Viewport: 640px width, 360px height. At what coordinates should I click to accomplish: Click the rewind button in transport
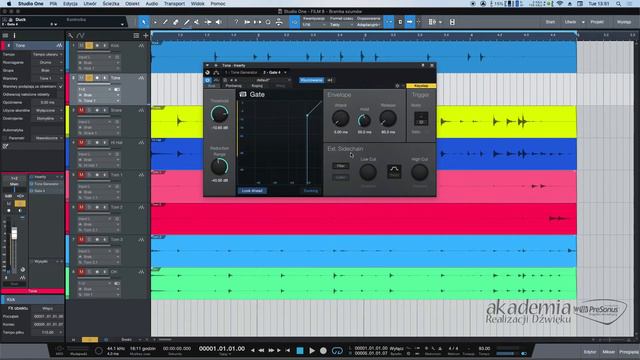click(x=261, y=350)
